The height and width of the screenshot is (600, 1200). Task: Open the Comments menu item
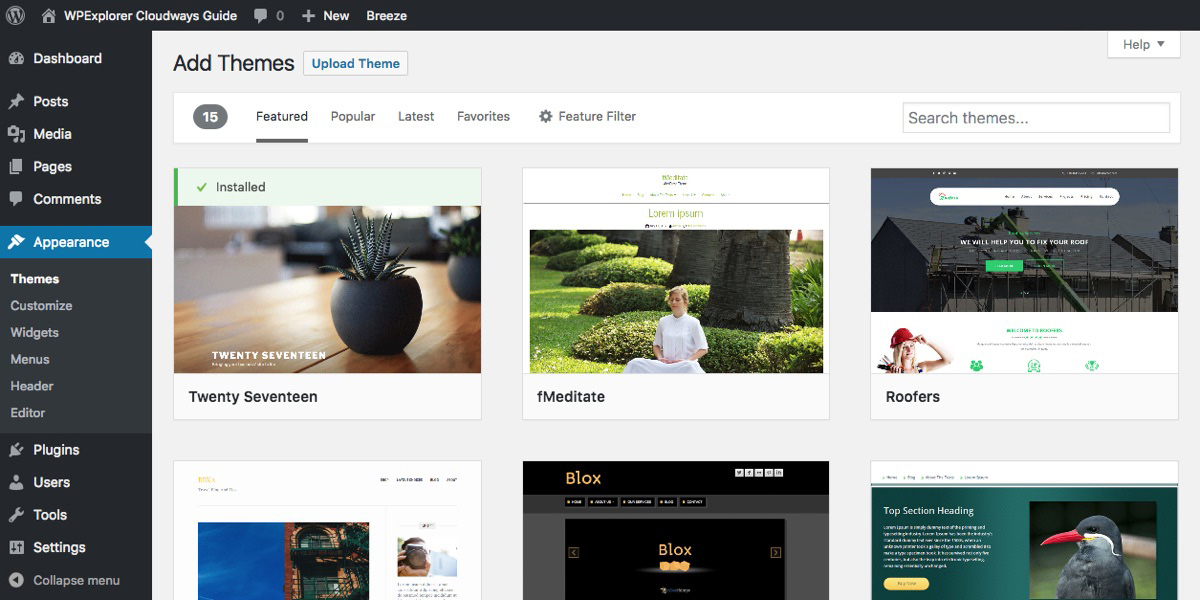[67, 199]
